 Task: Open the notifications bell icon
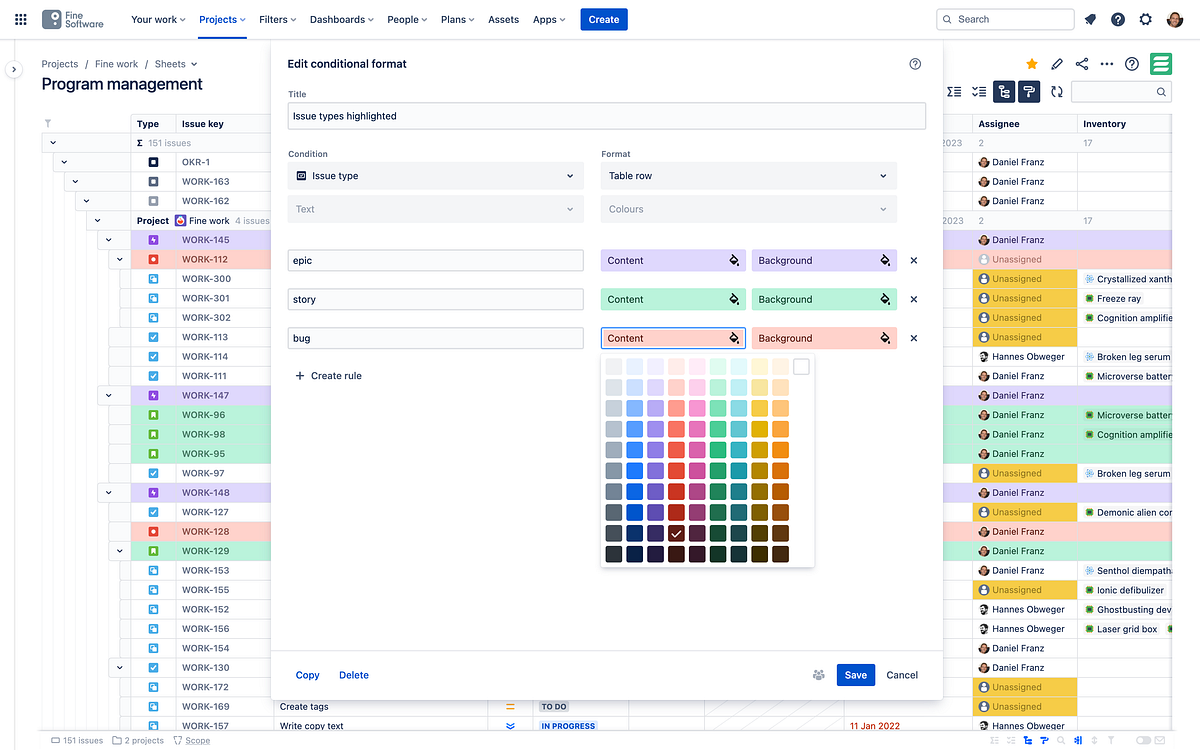click(x=1090, y=19)
